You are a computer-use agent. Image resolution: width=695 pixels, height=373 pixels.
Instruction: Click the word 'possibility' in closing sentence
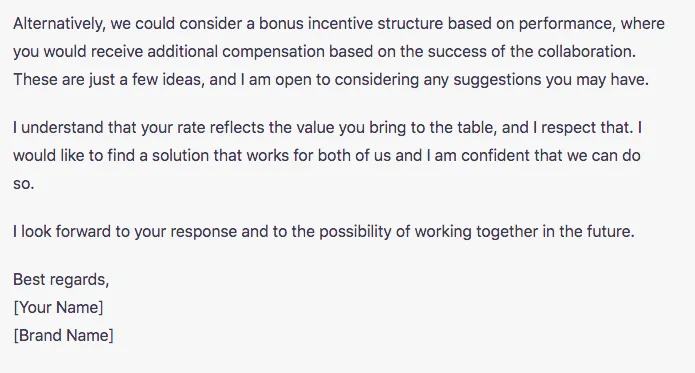(355, 232)
